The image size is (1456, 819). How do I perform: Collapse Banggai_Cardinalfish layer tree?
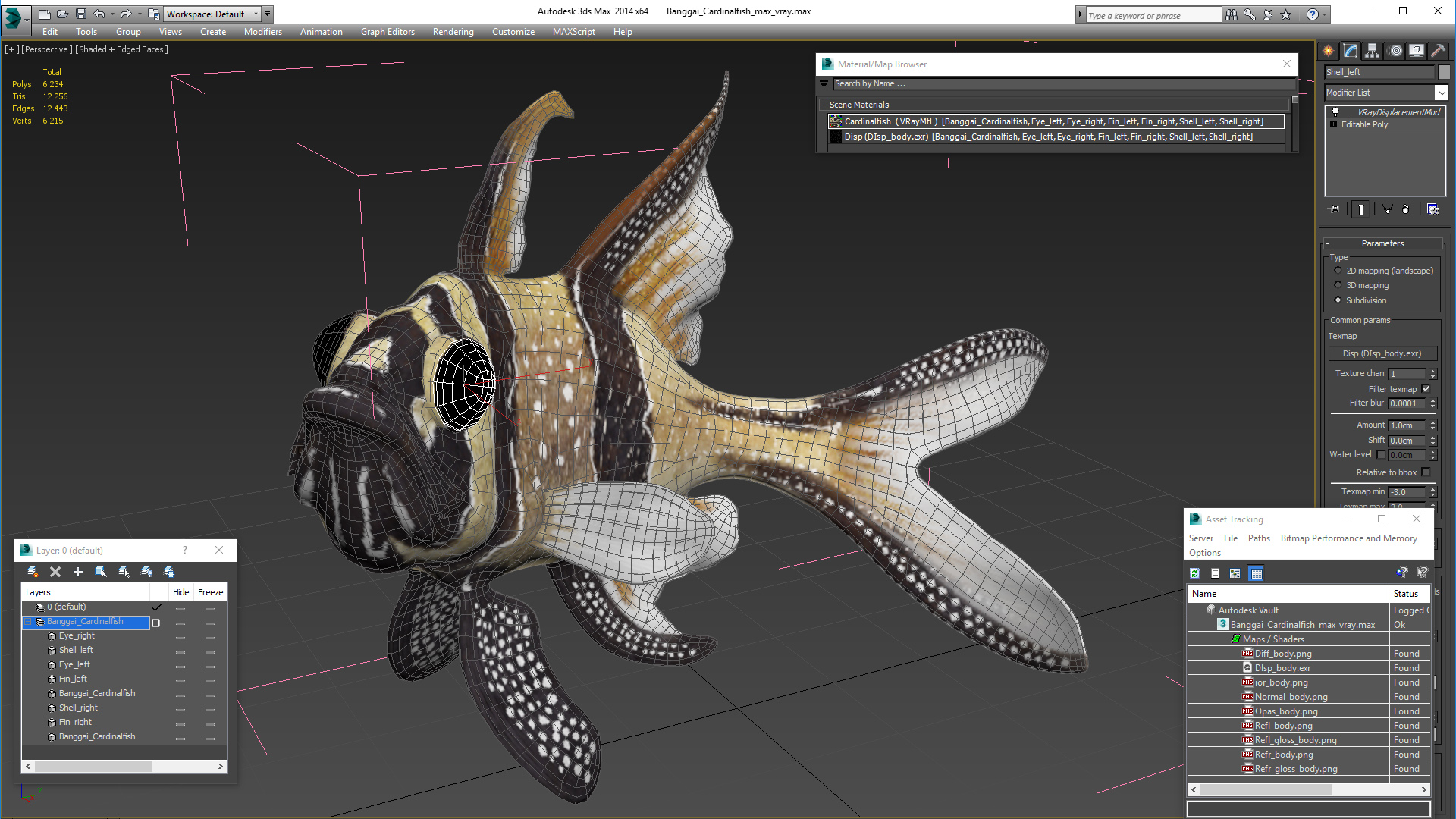point(29,622)
